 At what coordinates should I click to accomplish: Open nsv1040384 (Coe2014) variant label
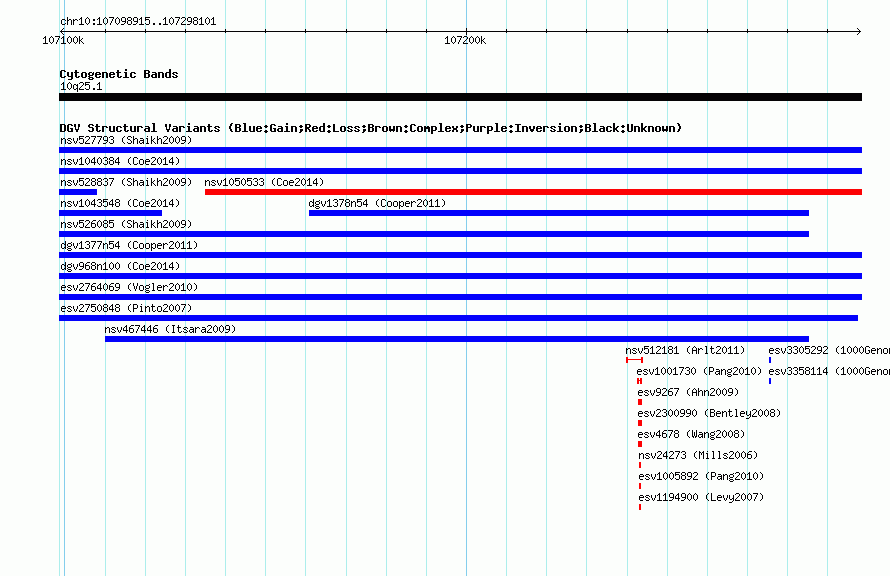pos(120,161)
